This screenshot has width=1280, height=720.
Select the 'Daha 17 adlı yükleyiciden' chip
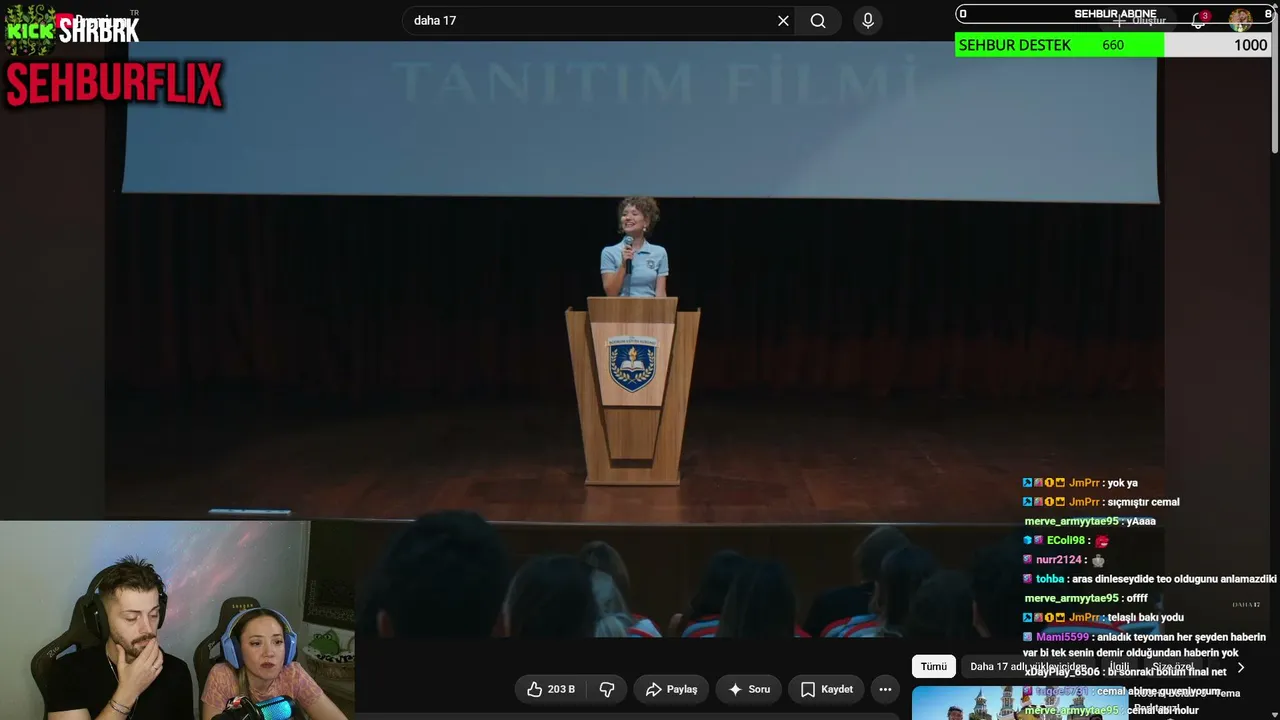point(1027,667)
